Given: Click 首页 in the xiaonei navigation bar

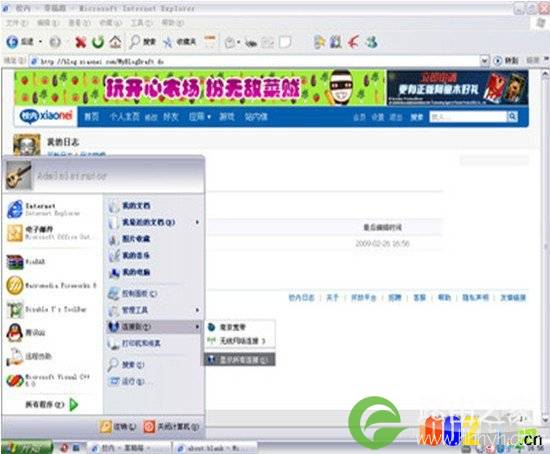Looking at the screenshot, I should [x=92, y=116].
